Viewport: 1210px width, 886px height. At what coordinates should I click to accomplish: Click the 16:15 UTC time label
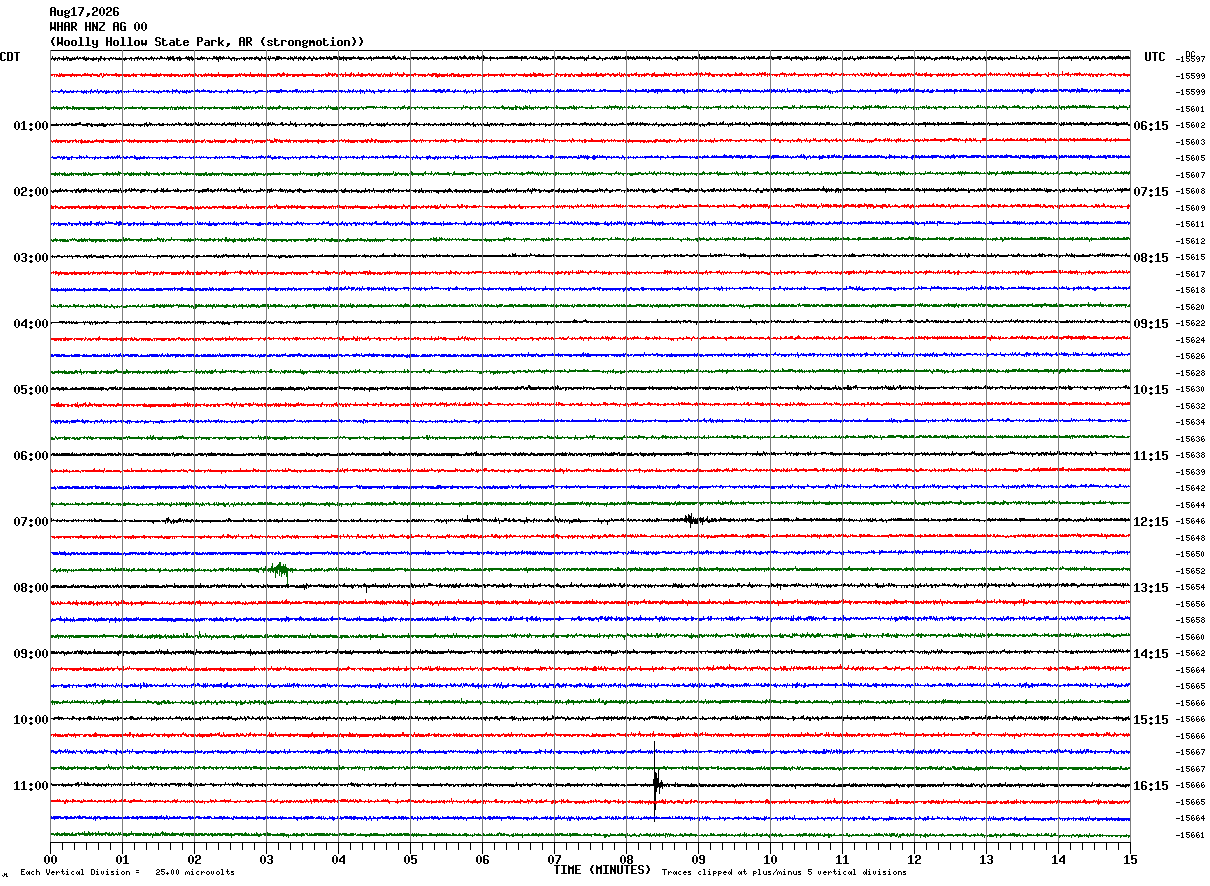[1150, 786]
